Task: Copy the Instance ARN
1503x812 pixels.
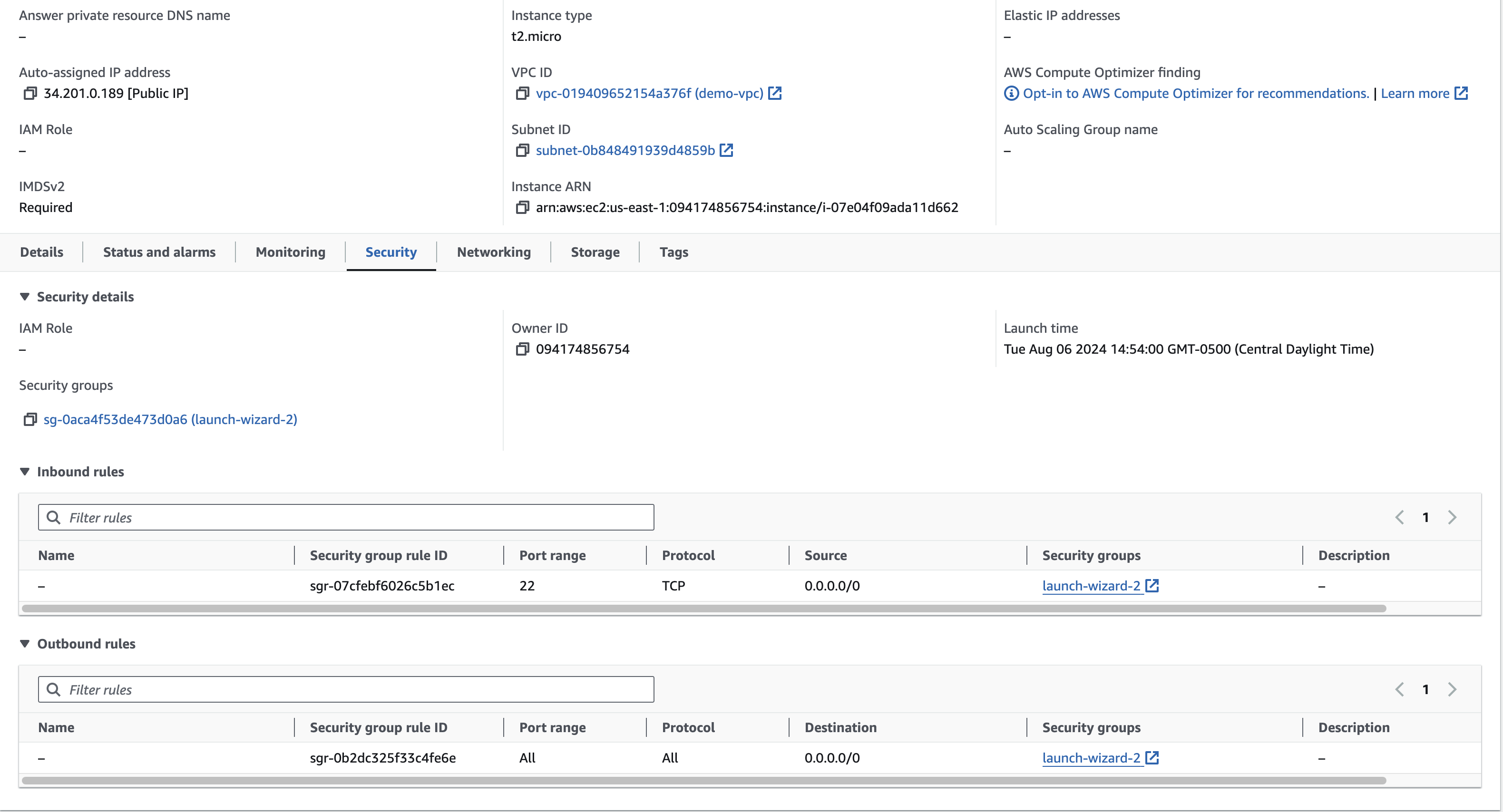Action: 523,208
